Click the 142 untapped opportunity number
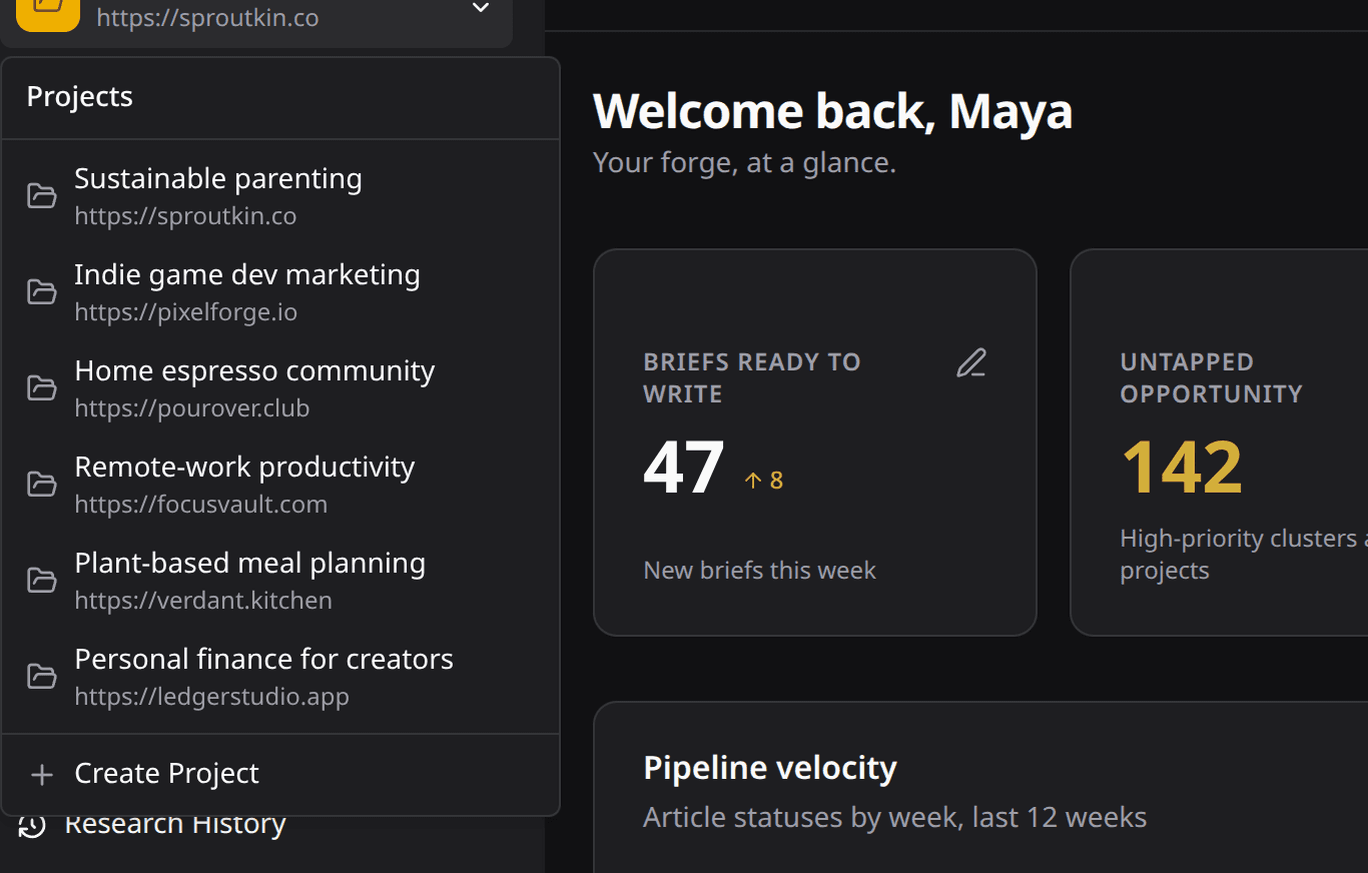 (1182, 467)
